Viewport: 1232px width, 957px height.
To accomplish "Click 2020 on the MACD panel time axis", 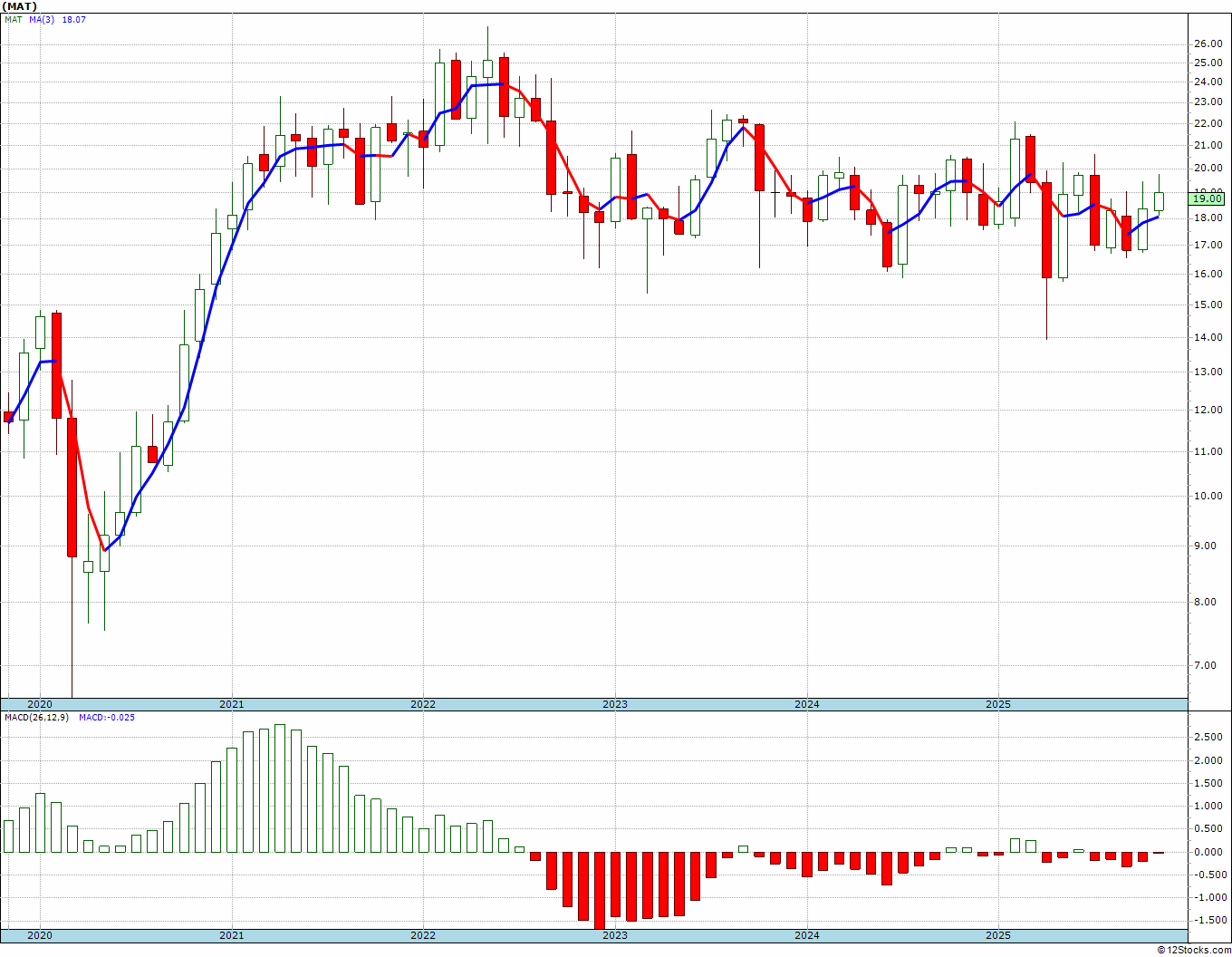I will point(40,935).
